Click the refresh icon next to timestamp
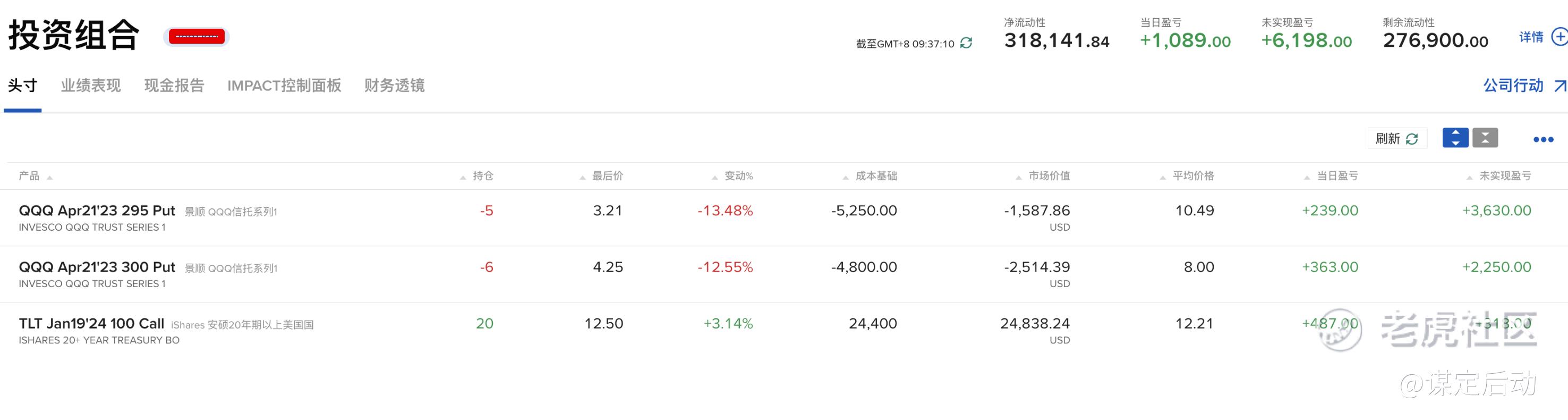 click(x=966, y=43)
